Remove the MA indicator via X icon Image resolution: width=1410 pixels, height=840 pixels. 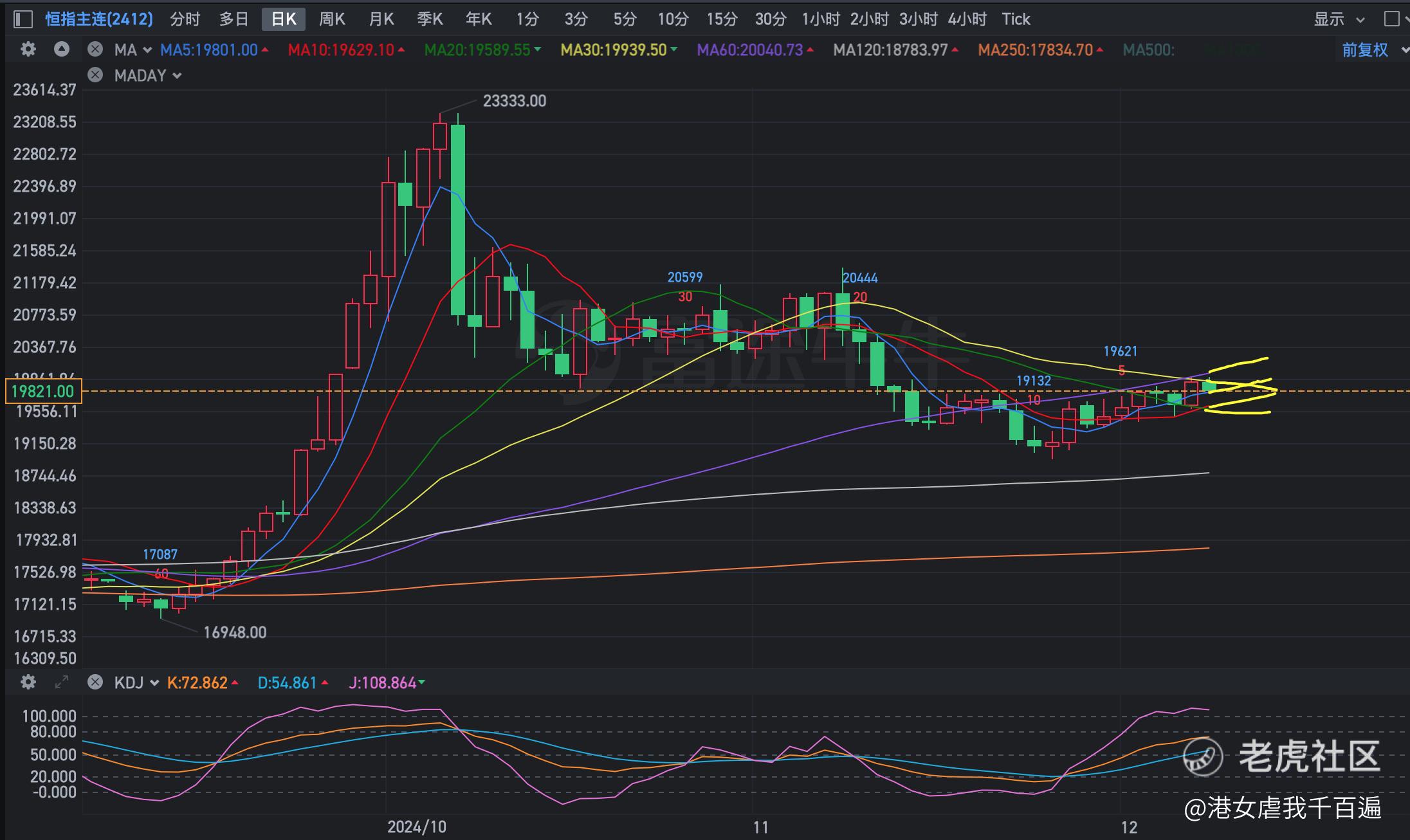95,50
